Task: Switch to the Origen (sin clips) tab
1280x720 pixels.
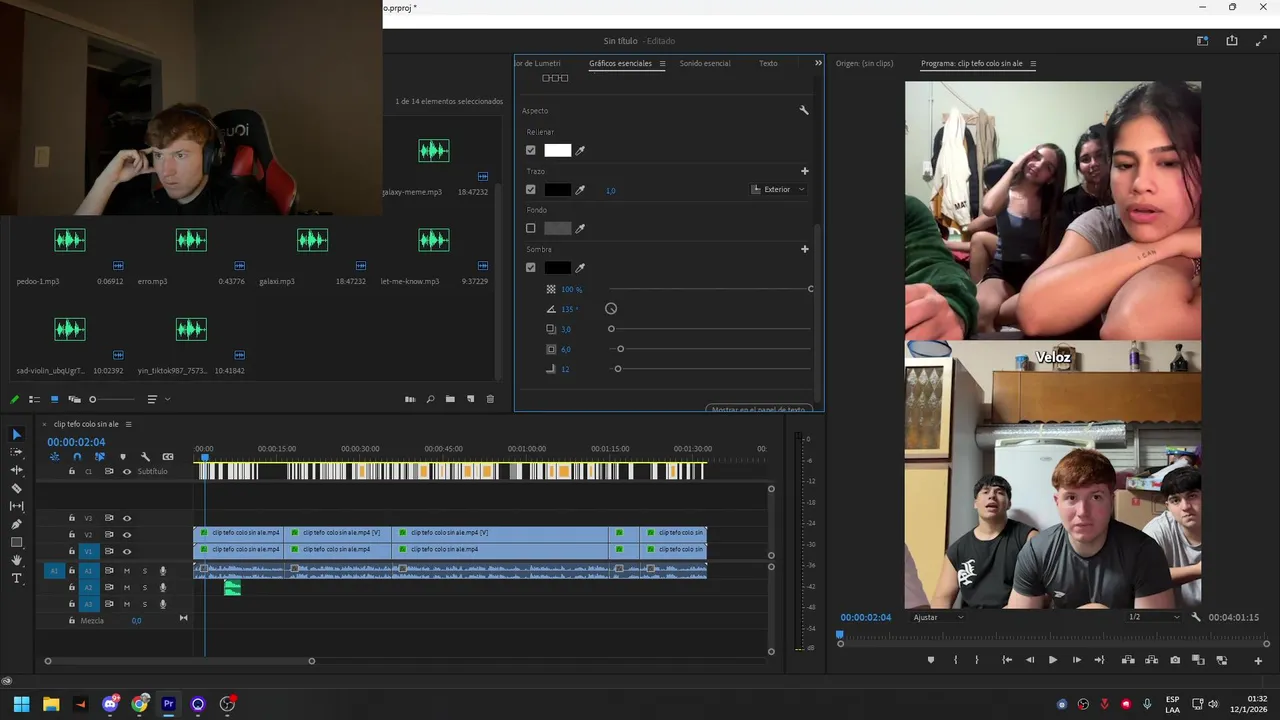Action: point(864,63)
